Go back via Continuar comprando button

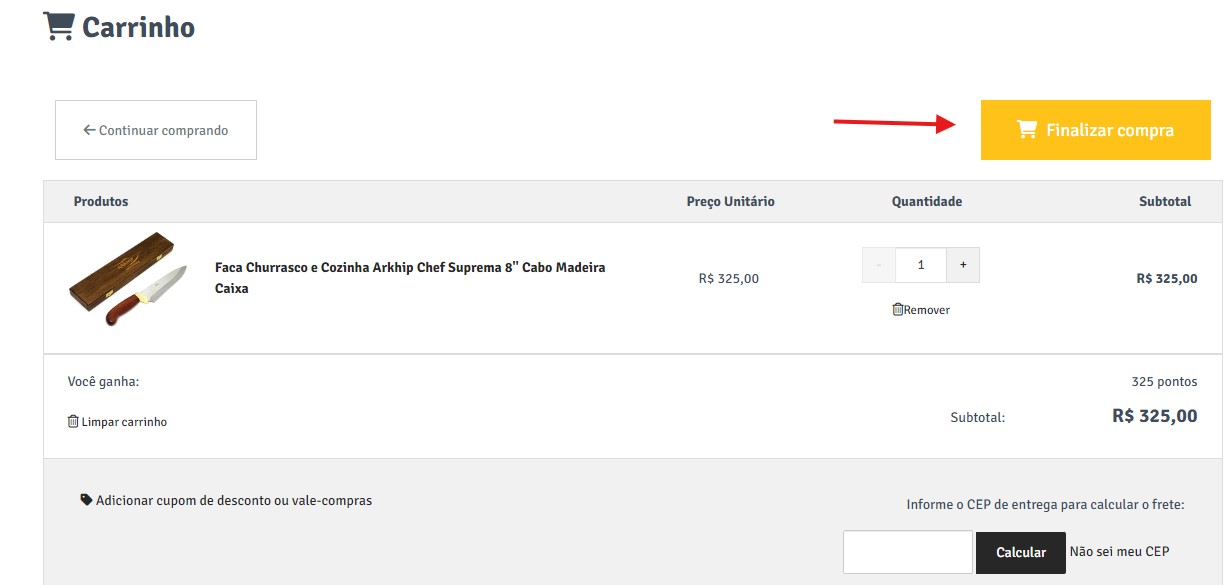pos(156,130)
